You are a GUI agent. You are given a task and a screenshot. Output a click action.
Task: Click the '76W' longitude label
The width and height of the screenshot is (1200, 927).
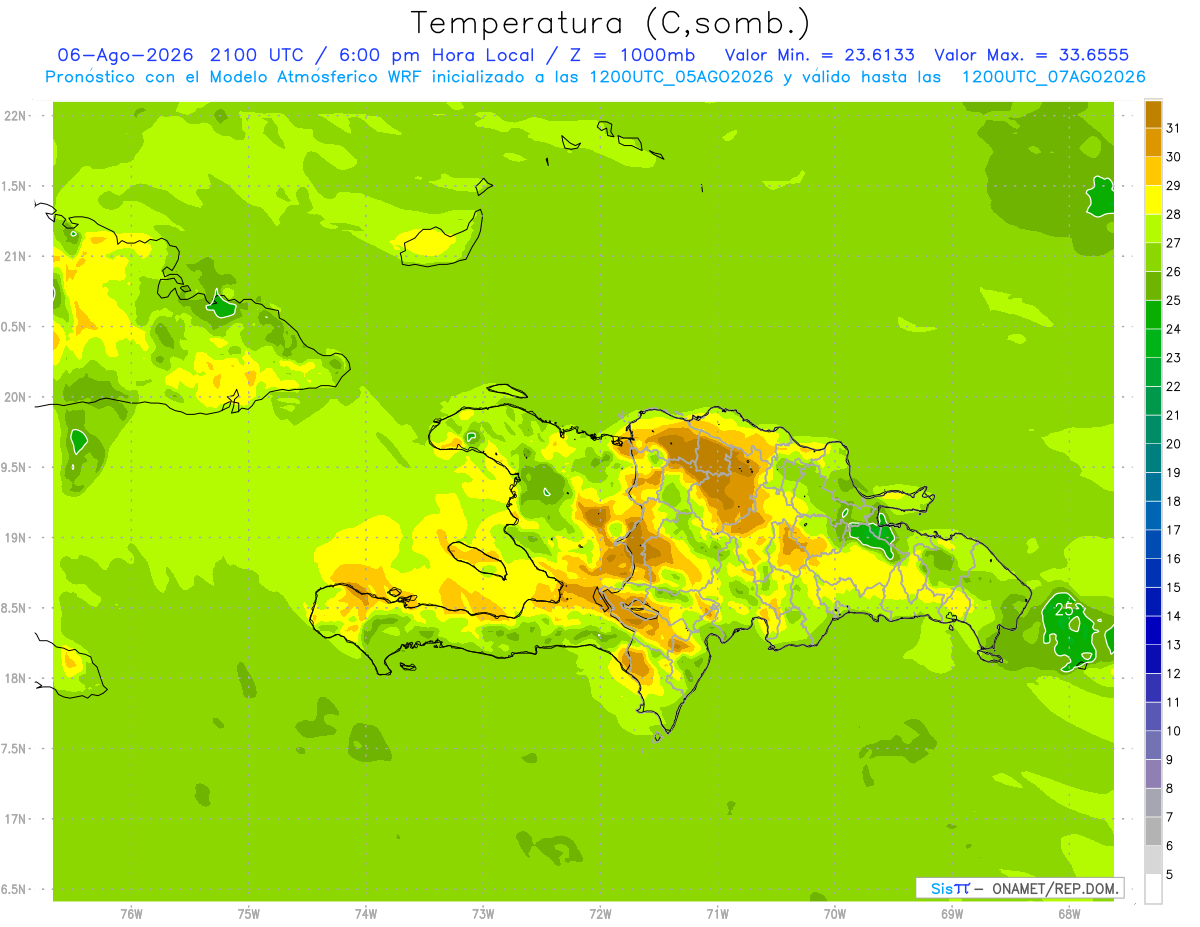click(131, 913)
